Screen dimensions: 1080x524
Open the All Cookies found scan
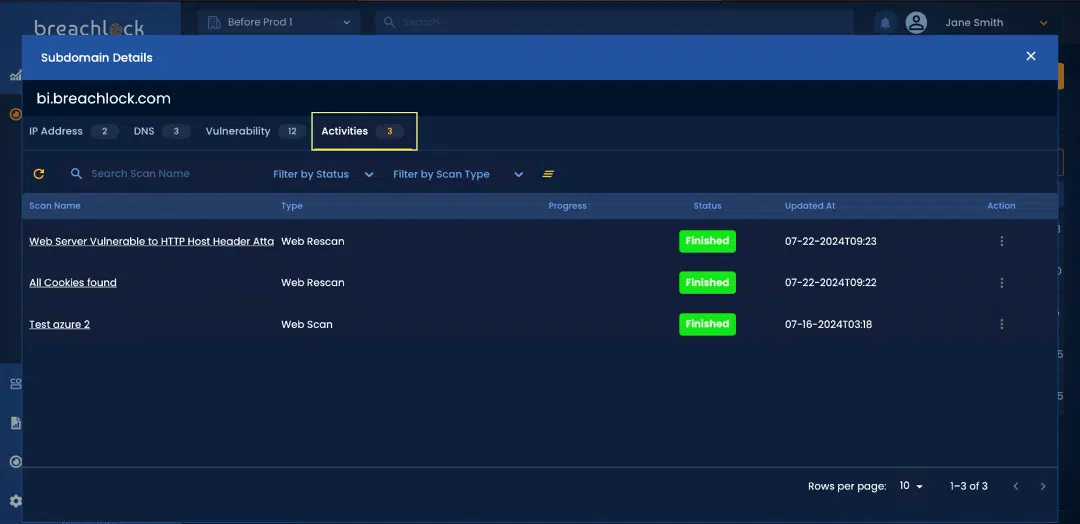pos(72,282)
